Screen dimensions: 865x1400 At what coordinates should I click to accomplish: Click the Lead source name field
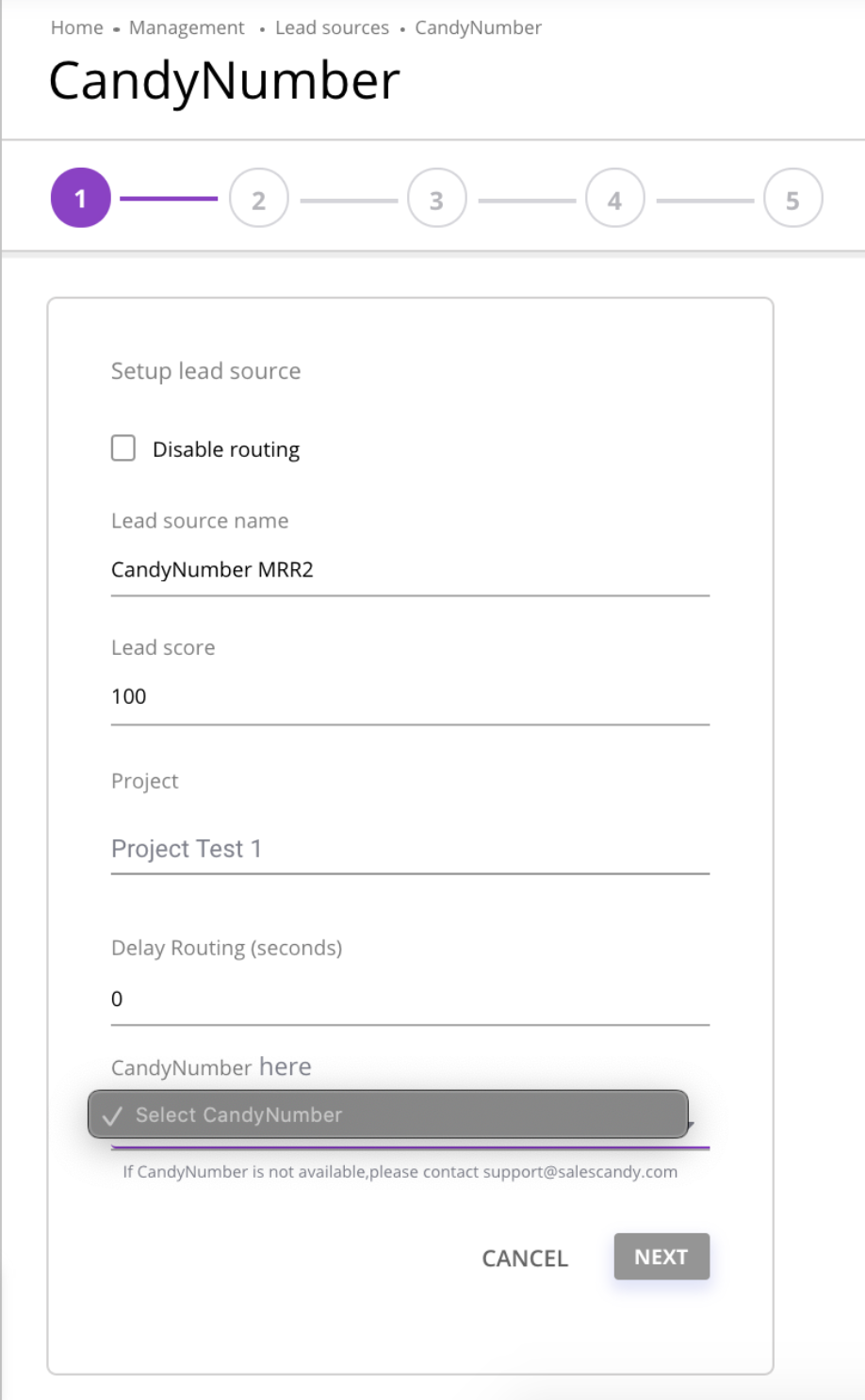pyautogui.click(x=409, y=570)
